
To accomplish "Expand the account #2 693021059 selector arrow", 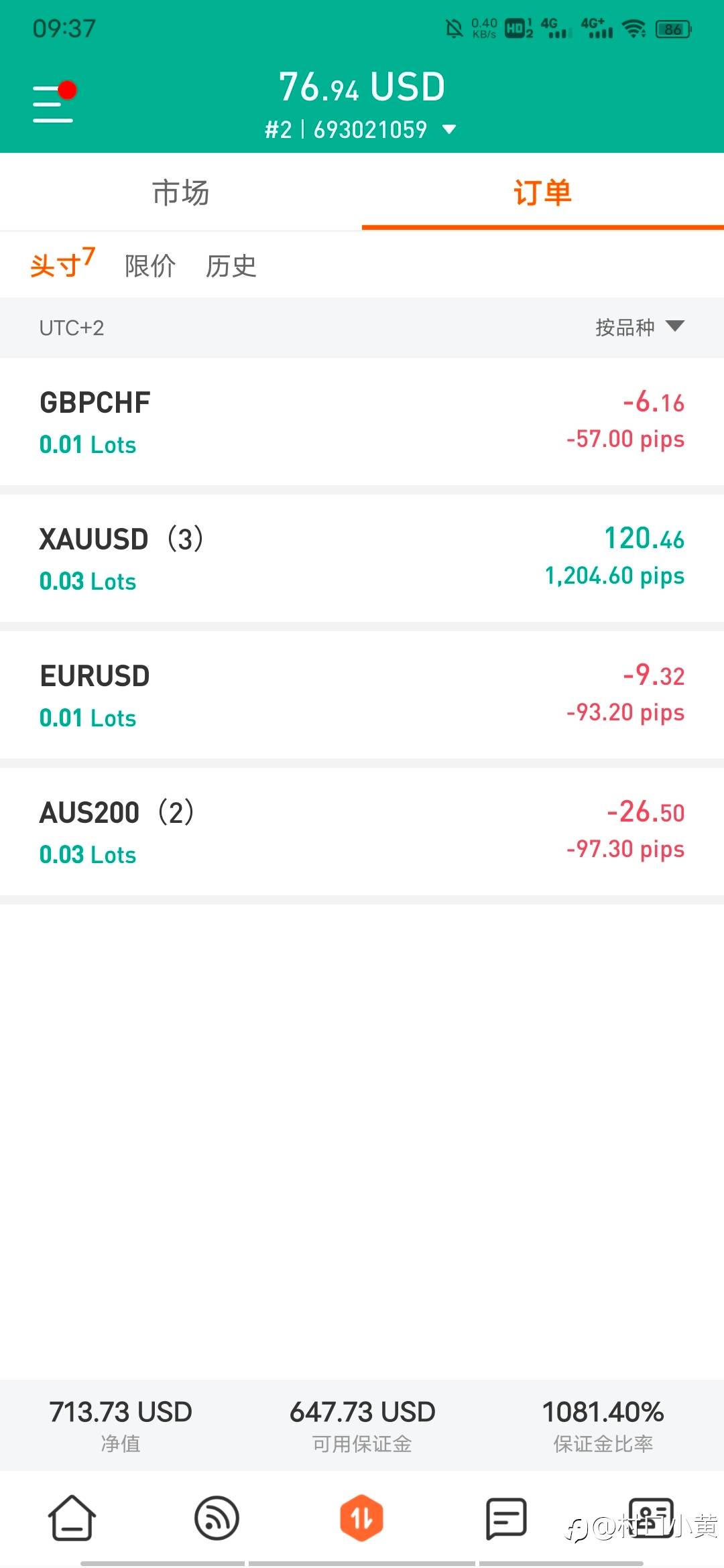I will point(449,129).
